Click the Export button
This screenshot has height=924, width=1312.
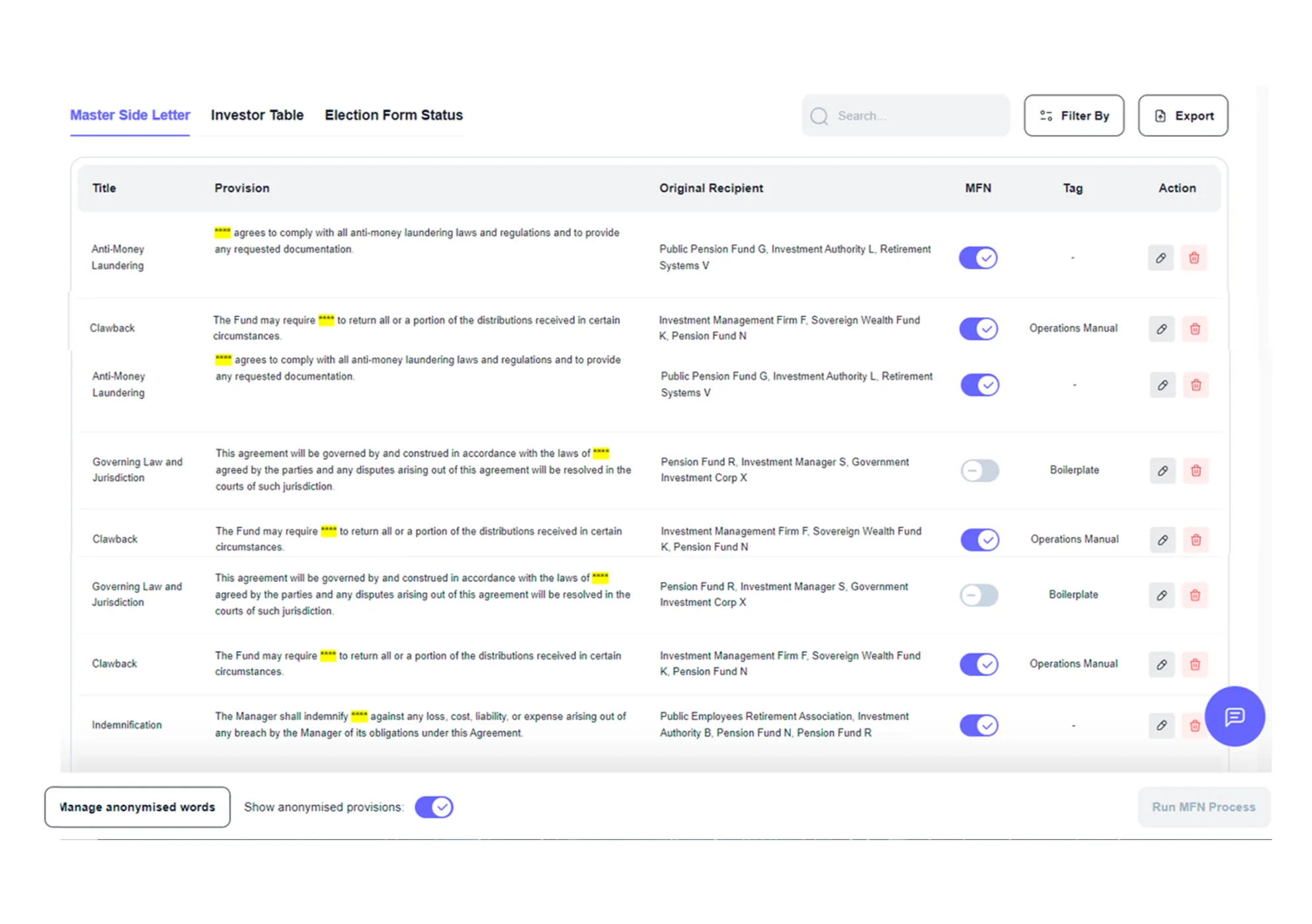tap(1183, 116)
